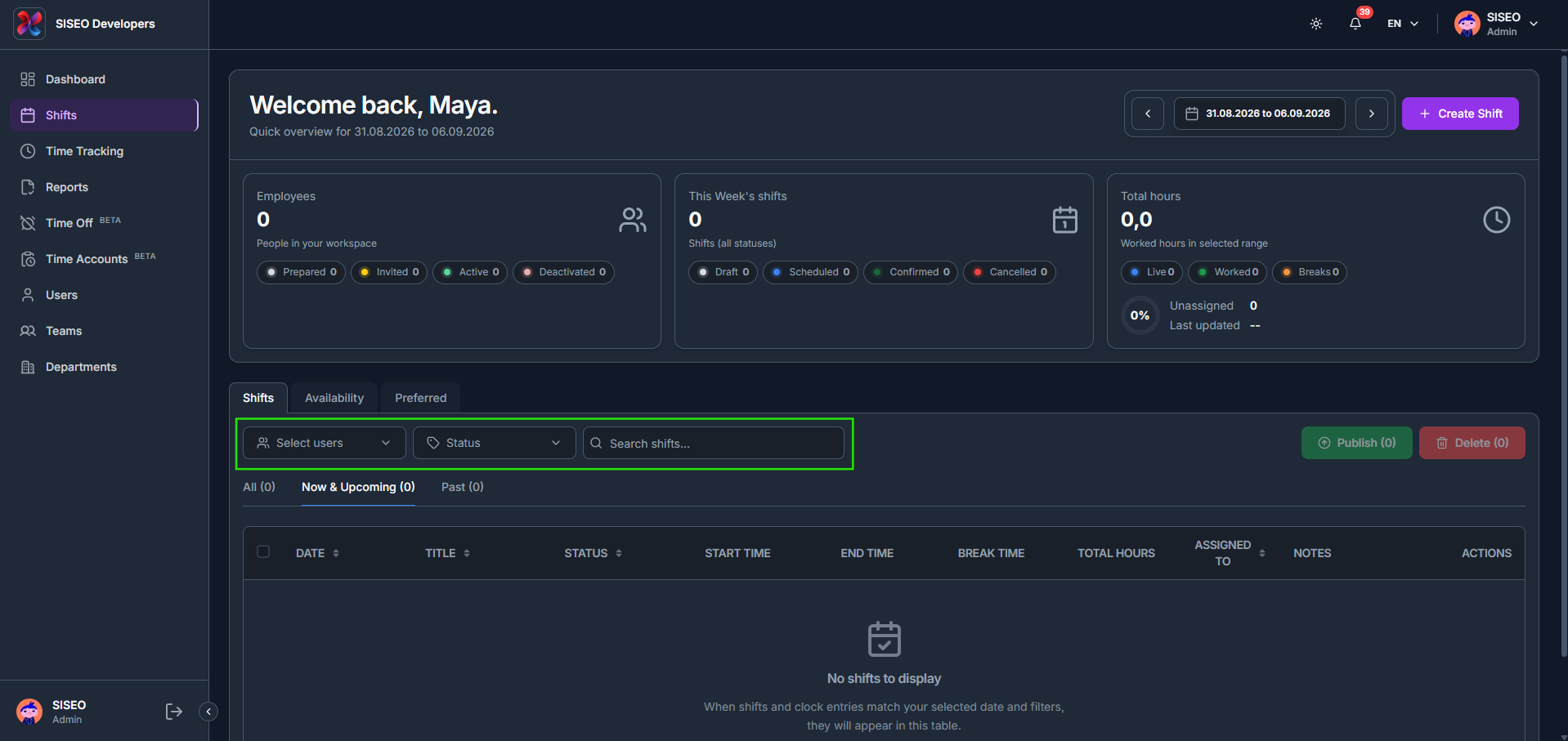This screenshot has width=1568, height=741.
Task: Click the Unassigned value text
Action: (x=1253, y=306)
